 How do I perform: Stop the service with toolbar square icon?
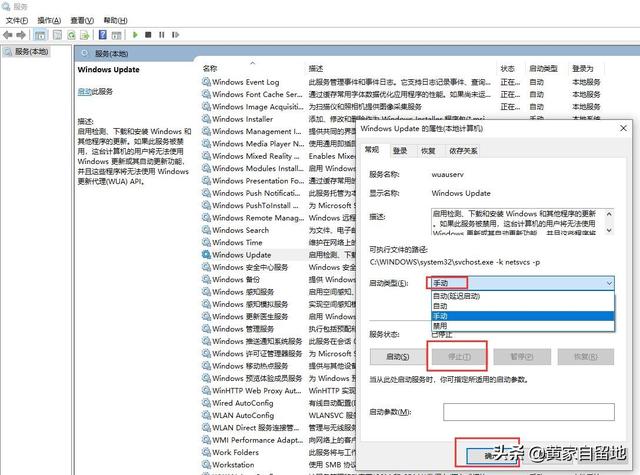point(148,35)
